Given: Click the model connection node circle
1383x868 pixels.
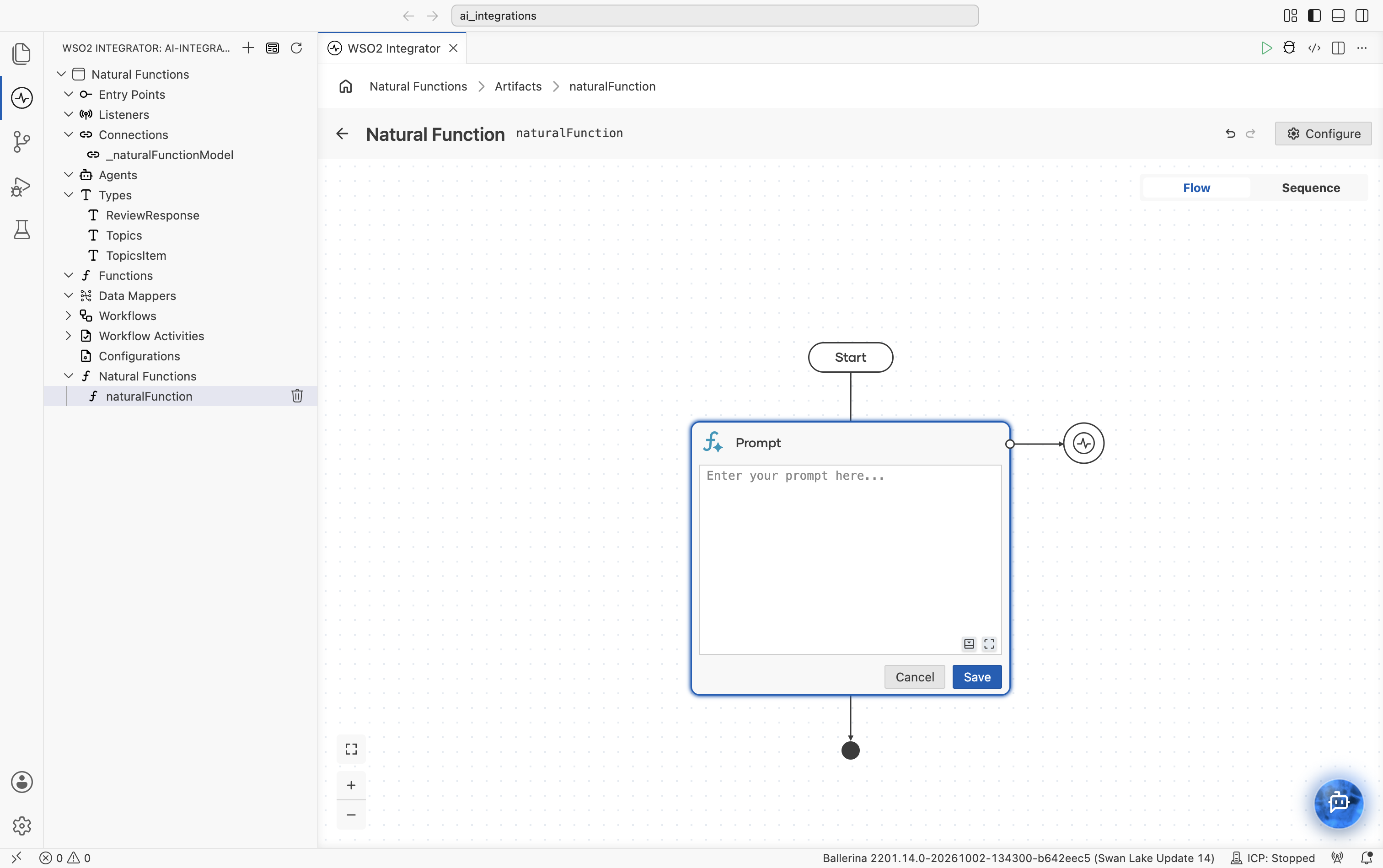Looking at the screenshot, I should (x=1083, y=443).
